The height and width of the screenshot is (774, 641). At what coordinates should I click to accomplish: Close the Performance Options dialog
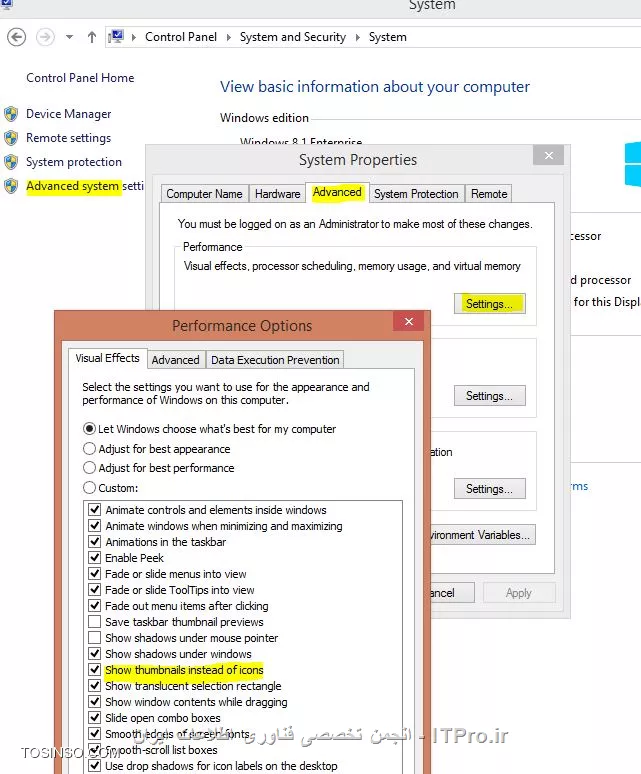(x=409, y=322)
